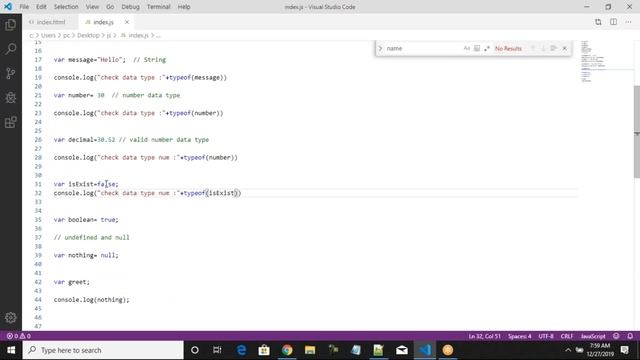Screen dimensions: 640x360
Task: Open errors and warnings in status bar
Action: 18,336
